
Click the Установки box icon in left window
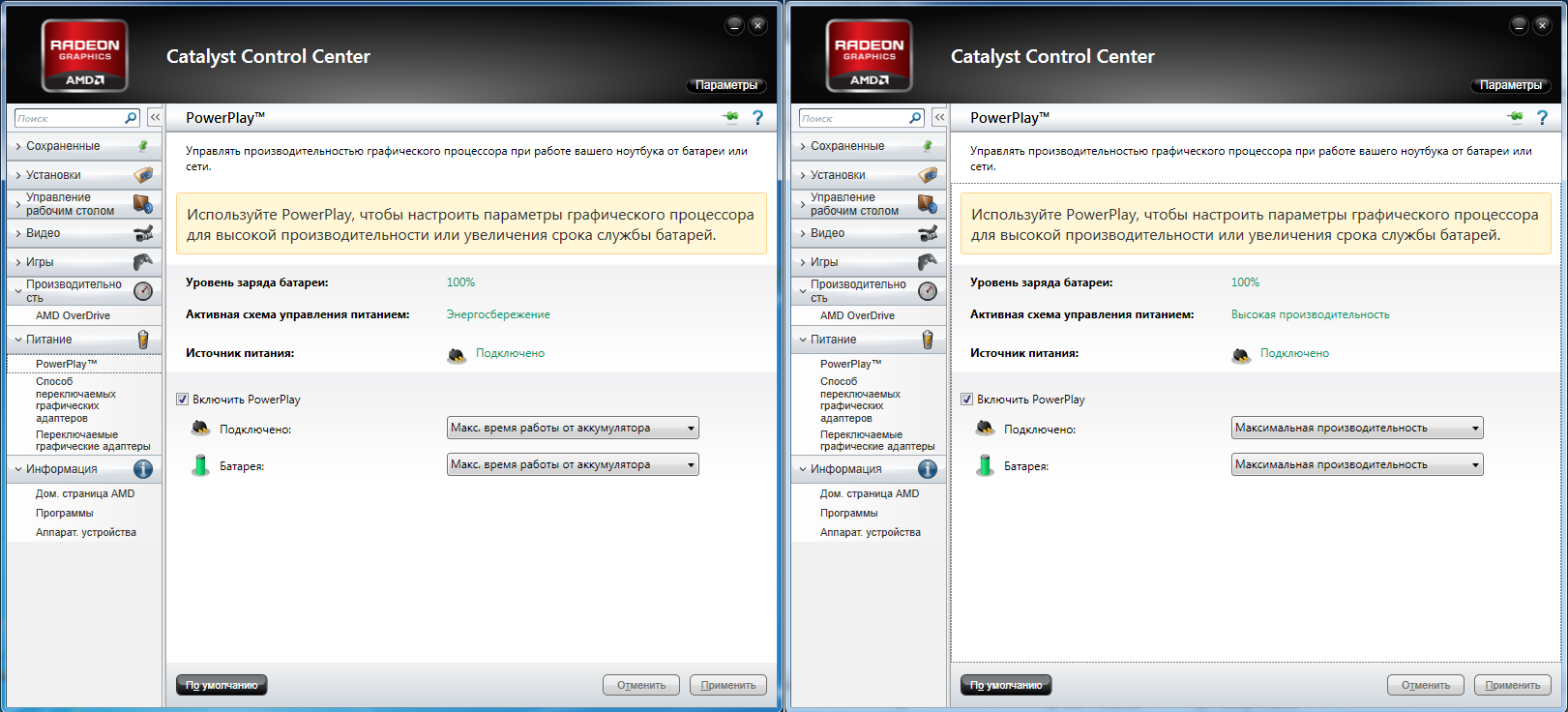143,175
